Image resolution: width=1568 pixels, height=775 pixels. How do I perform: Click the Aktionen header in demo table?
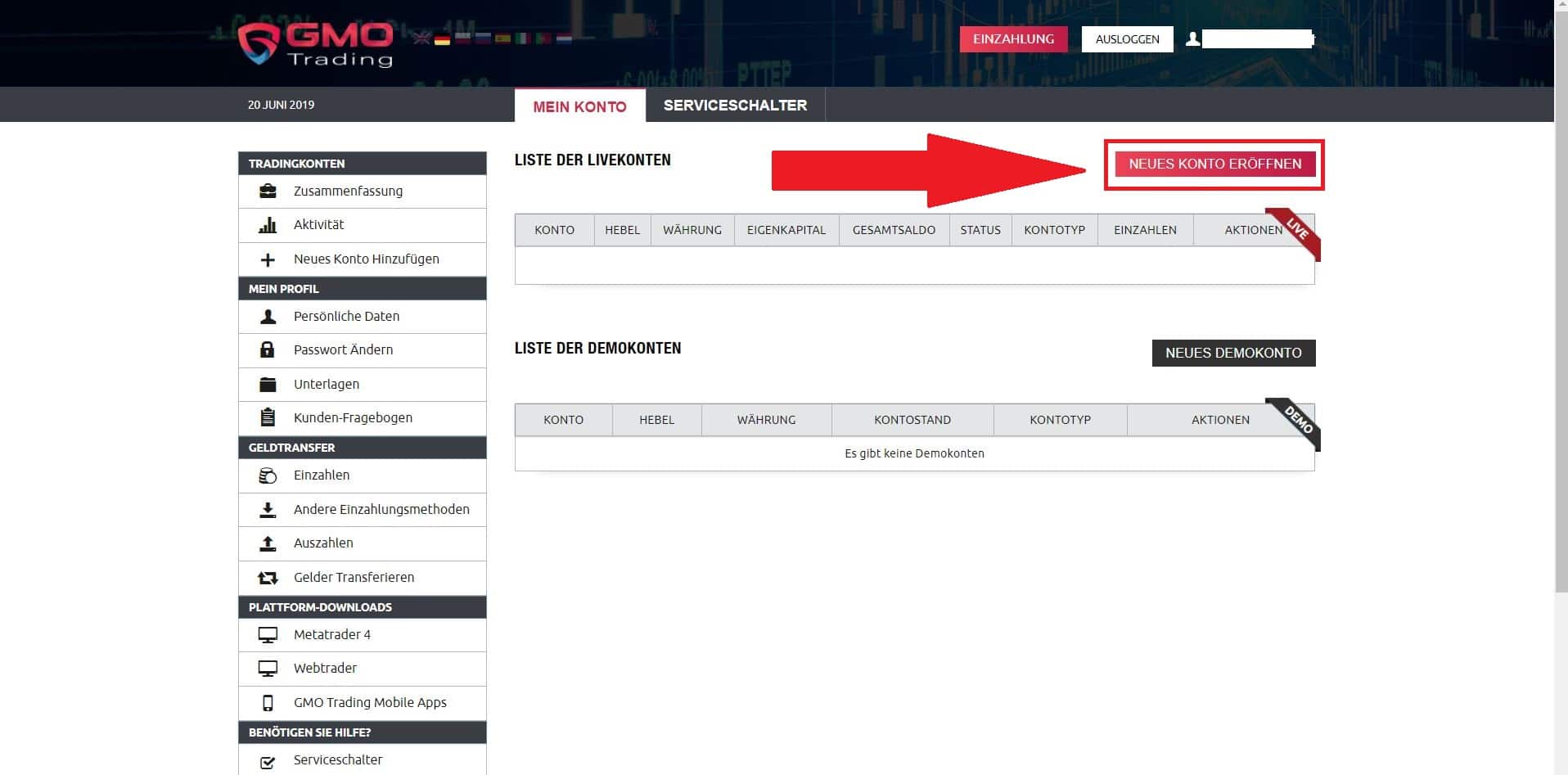1220,420
